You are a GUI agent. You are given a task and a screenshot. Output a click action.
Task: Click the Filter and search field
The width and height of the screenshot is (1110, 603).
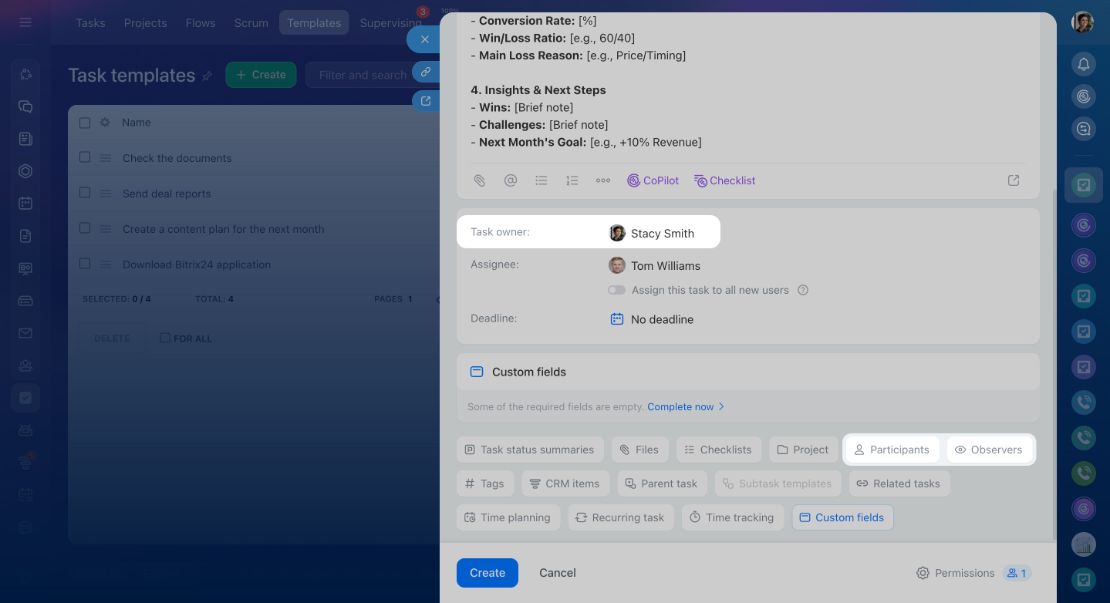[x=361, y=75]
